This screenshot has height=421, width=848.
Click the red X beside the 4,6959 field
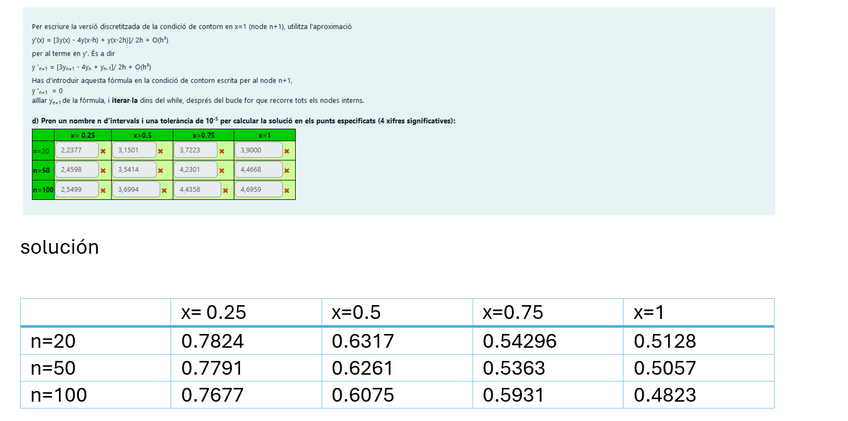point(287,188)
